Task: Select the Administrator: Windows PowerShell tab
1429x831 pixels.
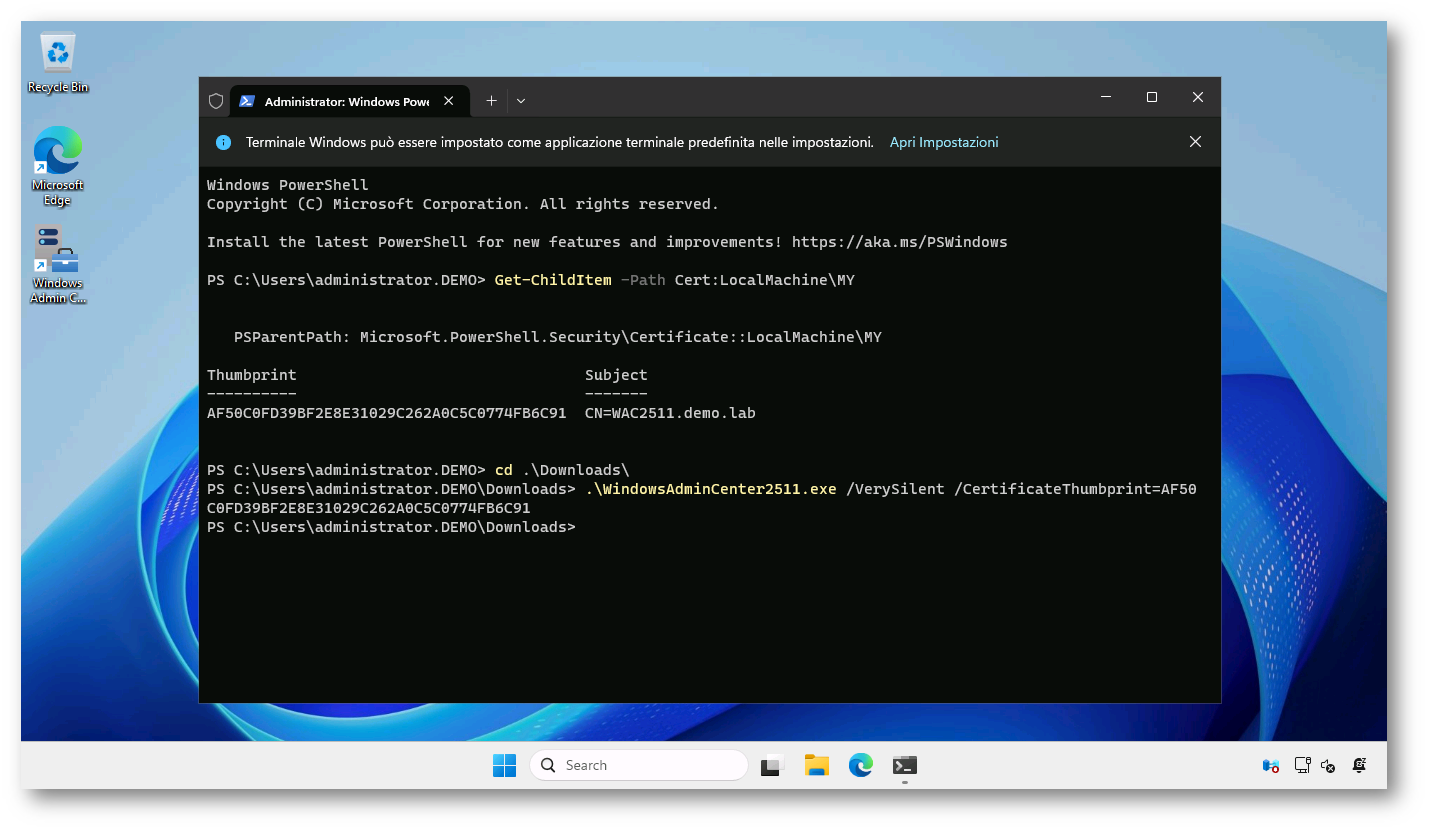Action: [x=347, y=101]
